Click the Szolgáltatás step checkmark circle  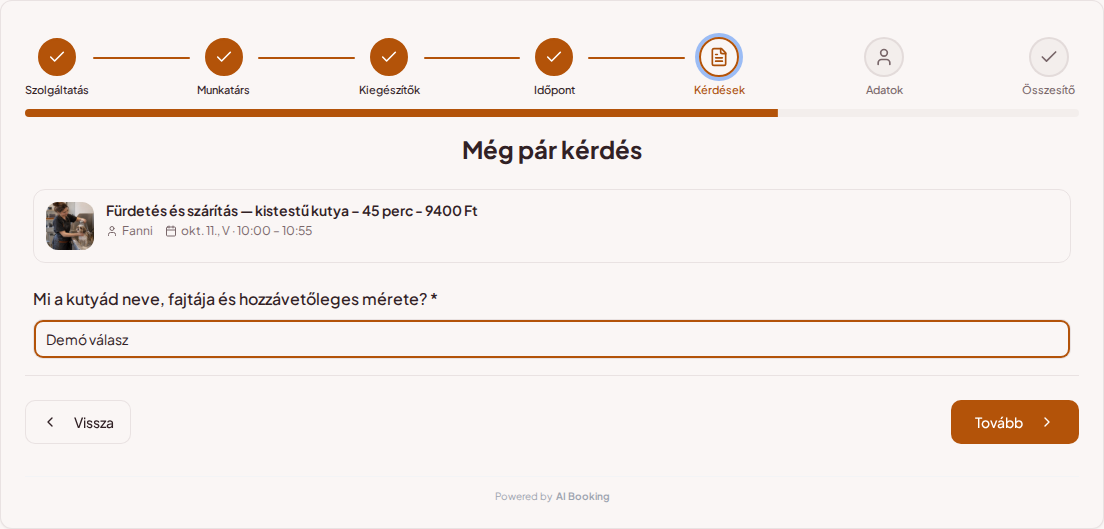pyautogui.click(x=57, y=57)
